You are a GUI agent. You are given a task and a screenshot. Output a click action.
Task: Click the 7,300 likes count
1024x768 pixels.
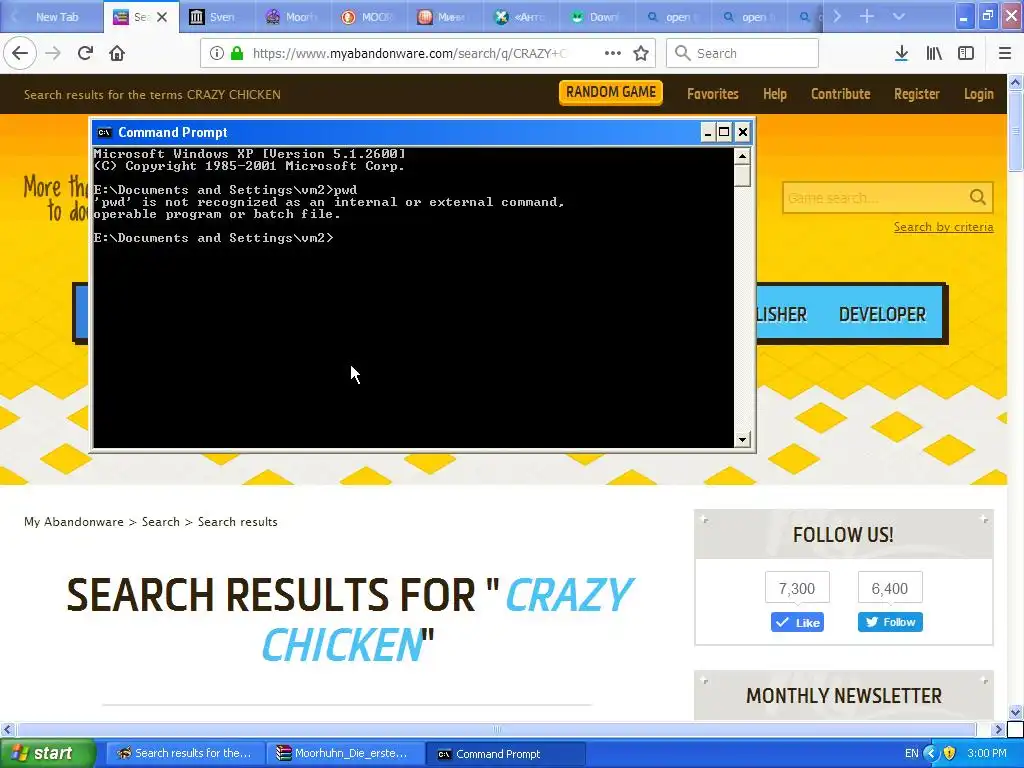pyautogui.click(x=797, y=588)
